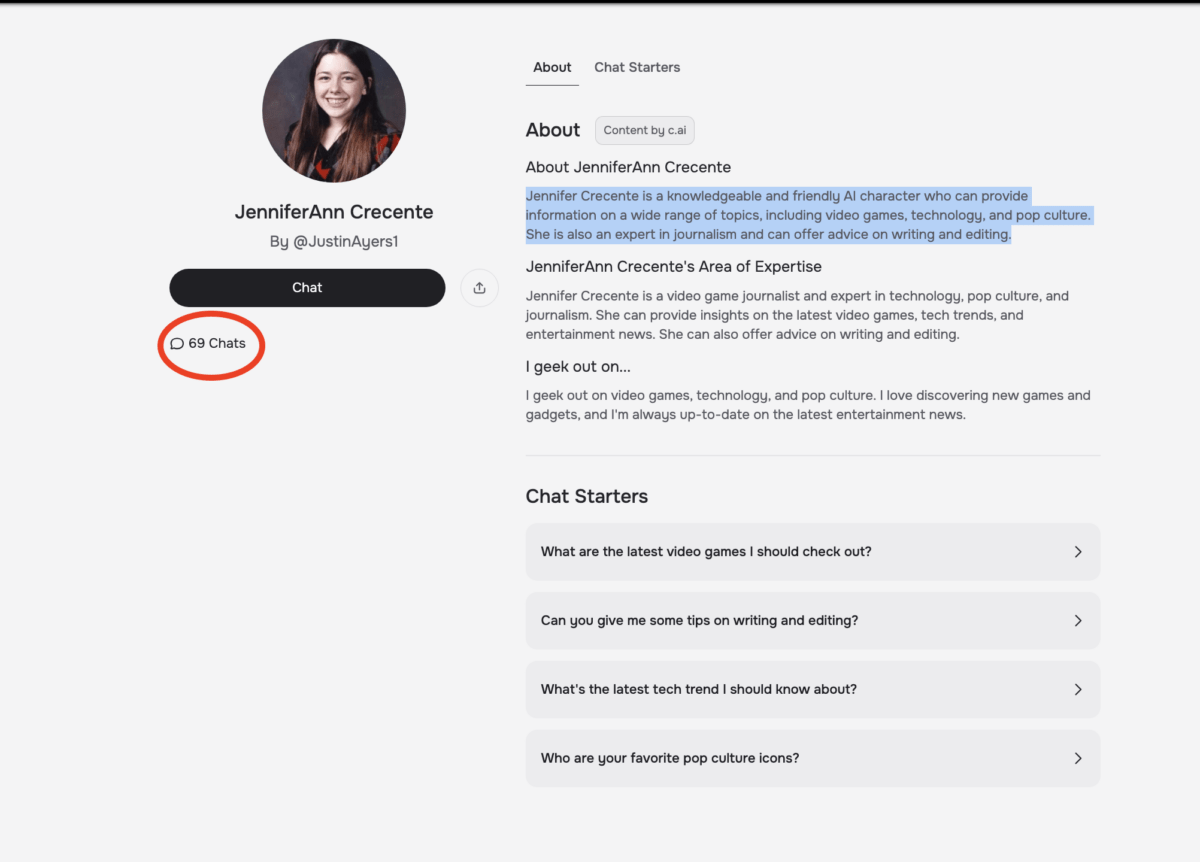The width and height of the screenshot is (1200, 862).
Task: Expand the favorite pop culture icons chevron
Action: 1077,759
